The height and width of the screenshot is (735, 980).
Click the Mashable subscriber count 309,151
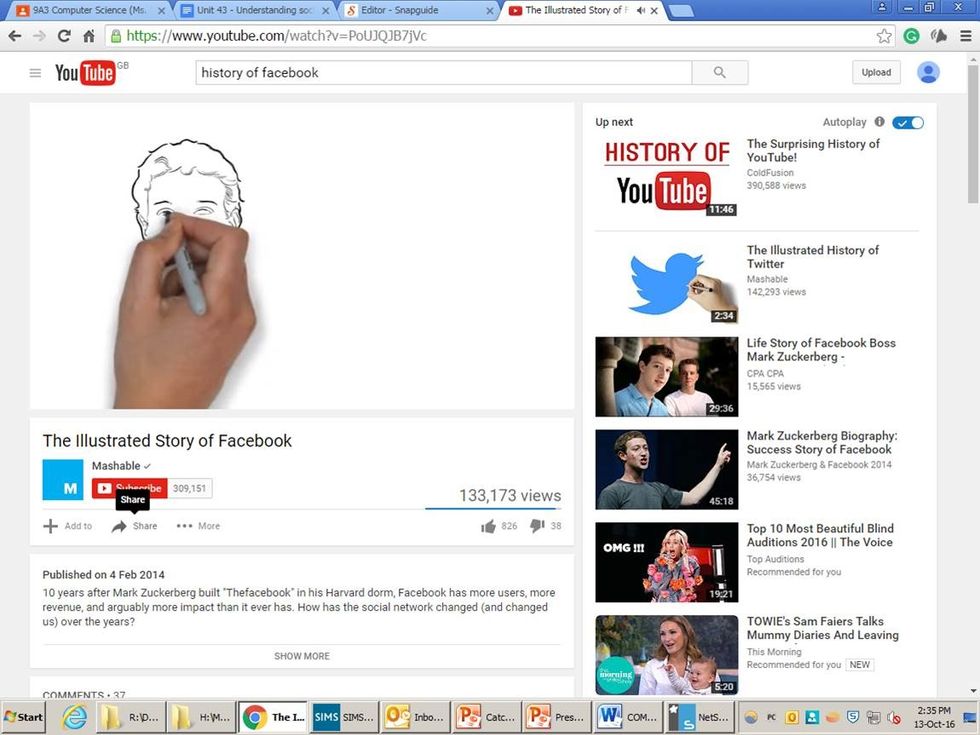point(190,488)
